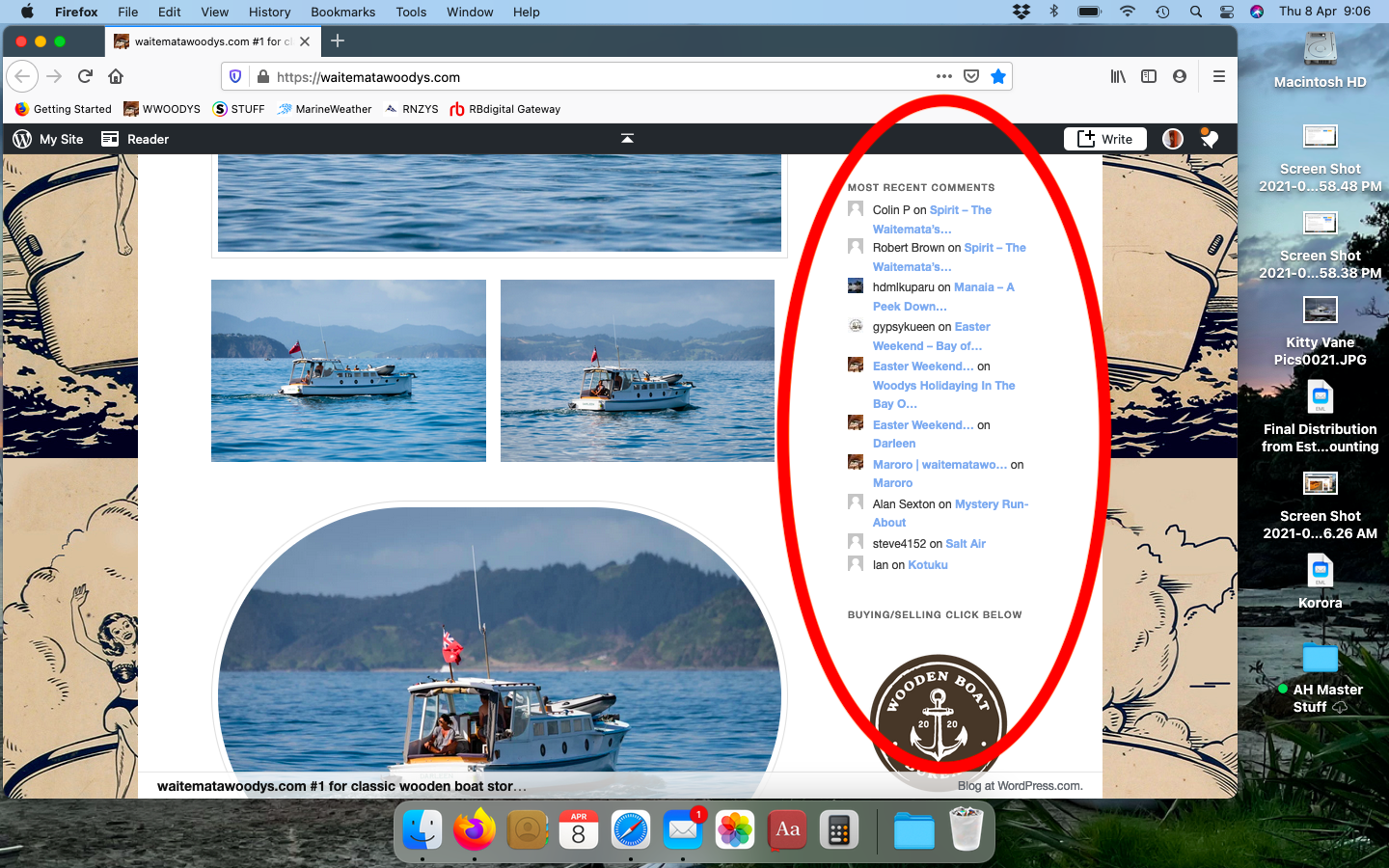
Task: Open the Firefox hamburger menu
Action: [1219, 76]
